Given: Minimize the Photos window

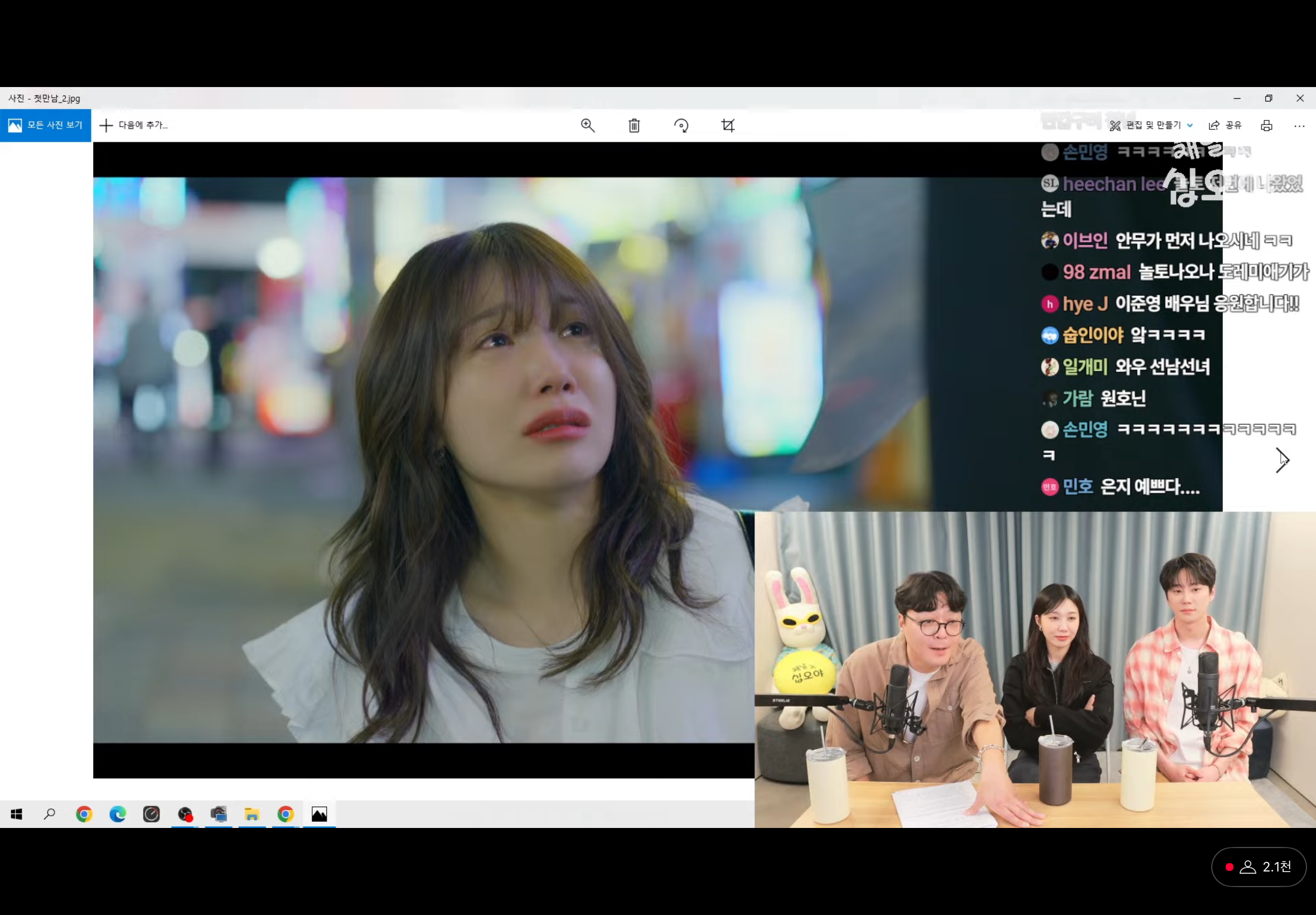Looking at the screenshot, I should 1237,98.
